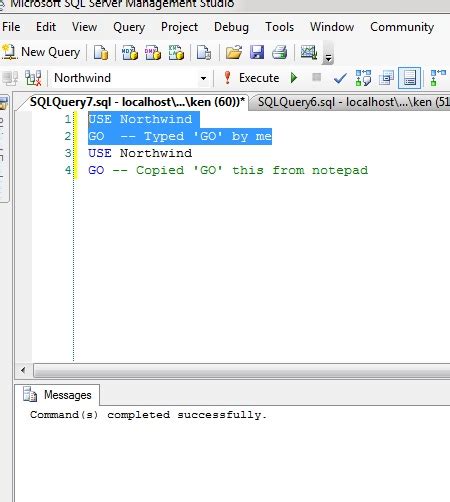The image size is (450, 502).
Task: Open Analysis Services XMLA Query icon
Action: (176, 52)
